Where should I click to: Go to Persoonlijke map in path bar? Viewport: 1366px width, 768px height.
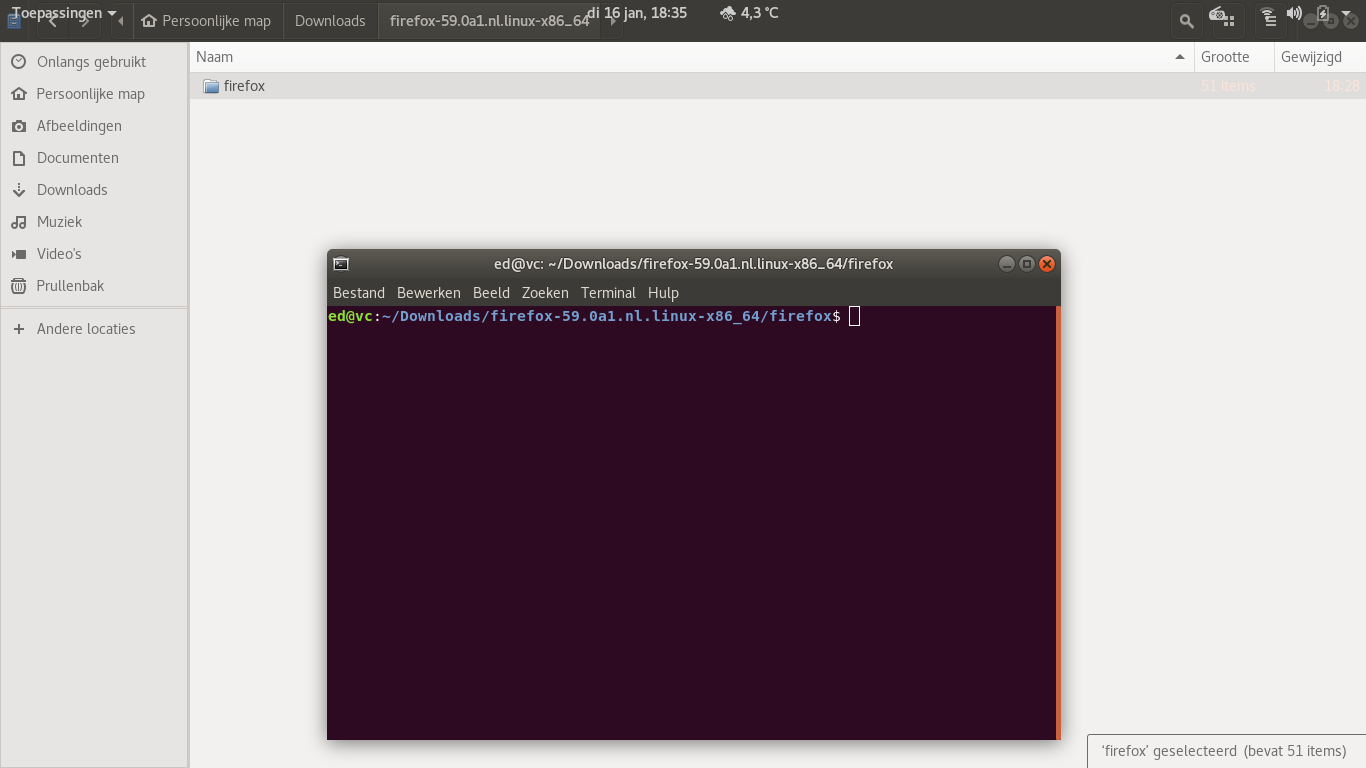tap(206, 21)
